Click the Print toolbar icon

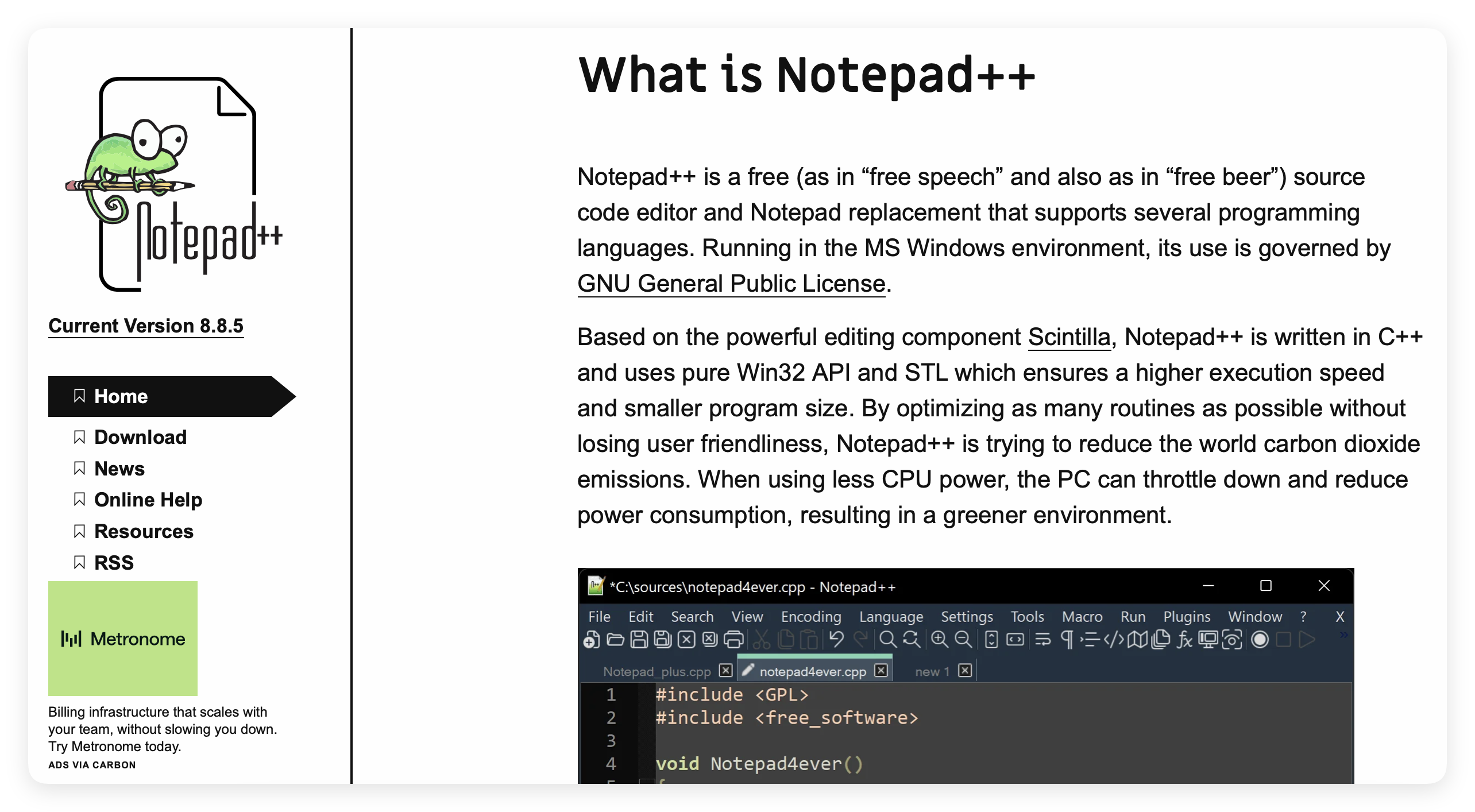(734, 640)
